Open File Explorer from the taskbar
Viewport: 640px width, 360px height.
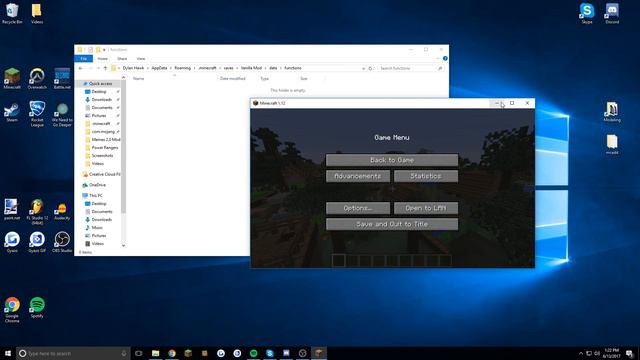pyautogui.click(x=156, y=353)
